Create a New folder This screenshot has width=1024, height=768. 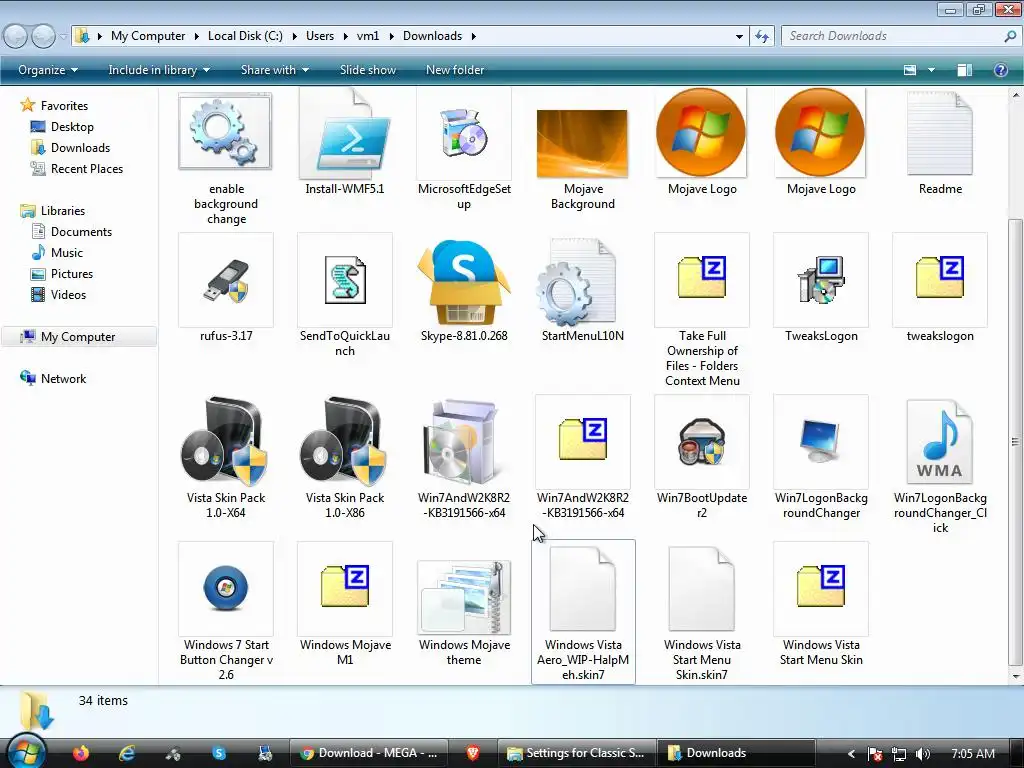click(455, 70)
